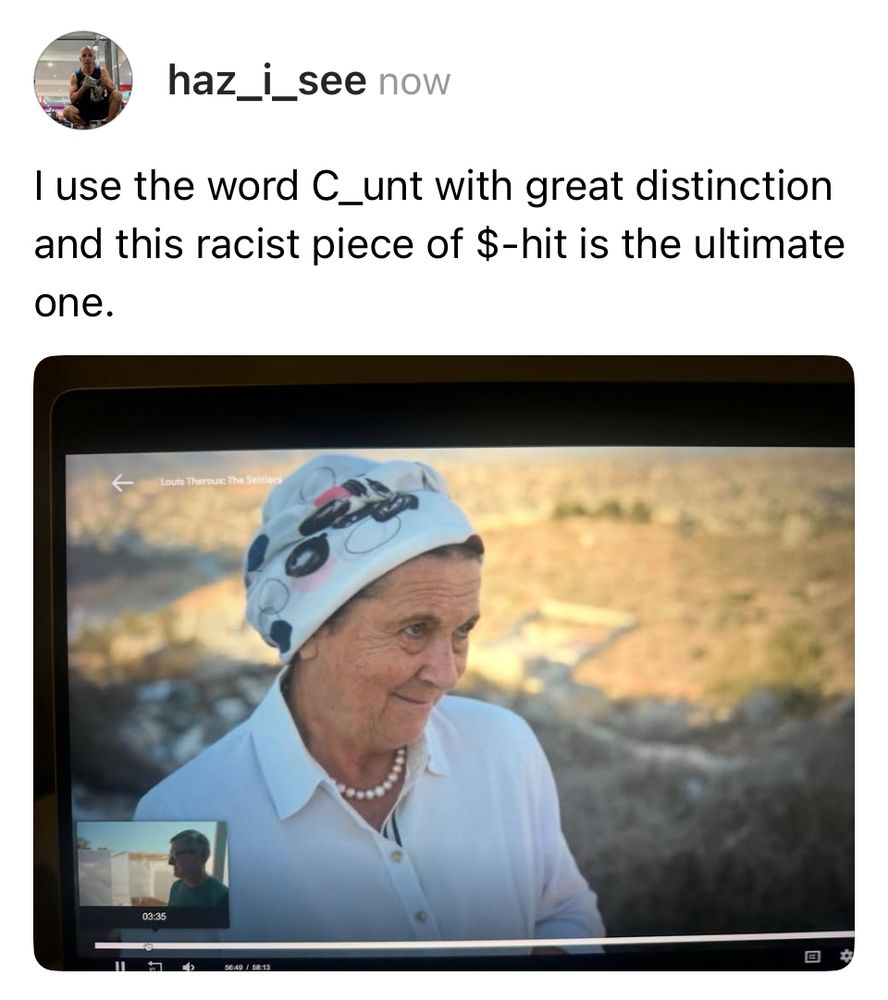Image resolution: width=888 pixels, height=1000 pixels.
Task: Open the haz_i_see profile picture
Action: (83, 80)
